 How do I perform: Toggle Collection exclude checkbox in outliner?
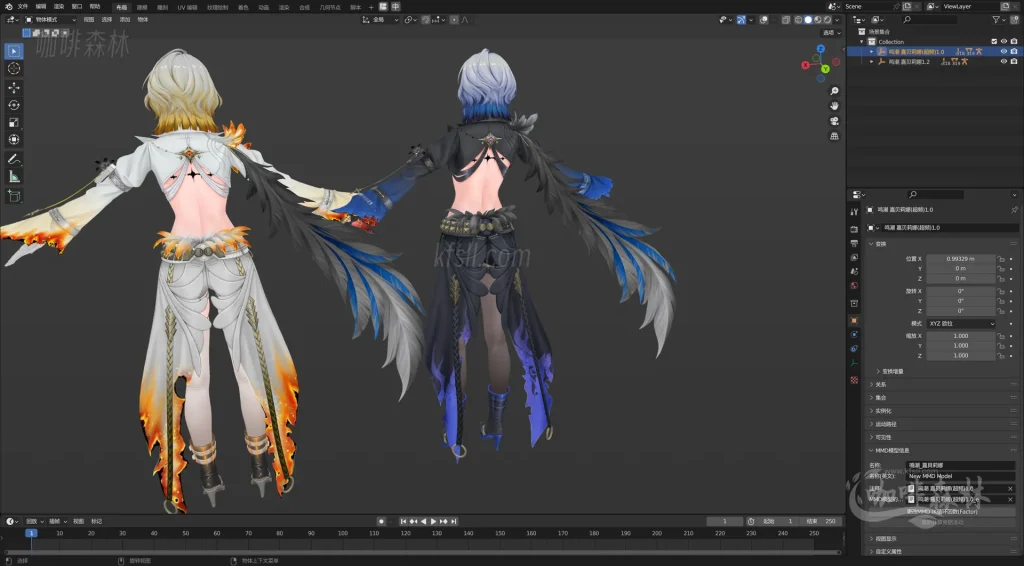994,41
